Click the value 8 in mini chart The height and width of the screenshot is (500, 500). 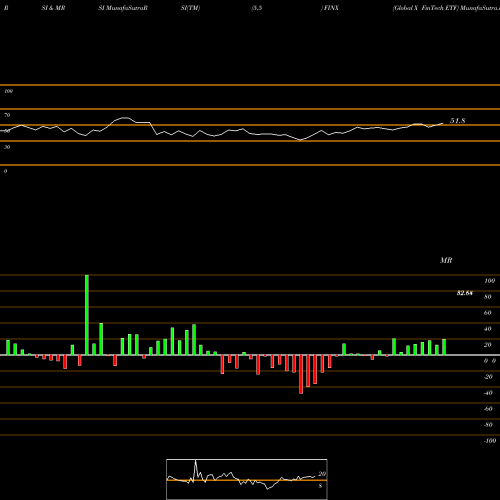(x=320, y=486)
